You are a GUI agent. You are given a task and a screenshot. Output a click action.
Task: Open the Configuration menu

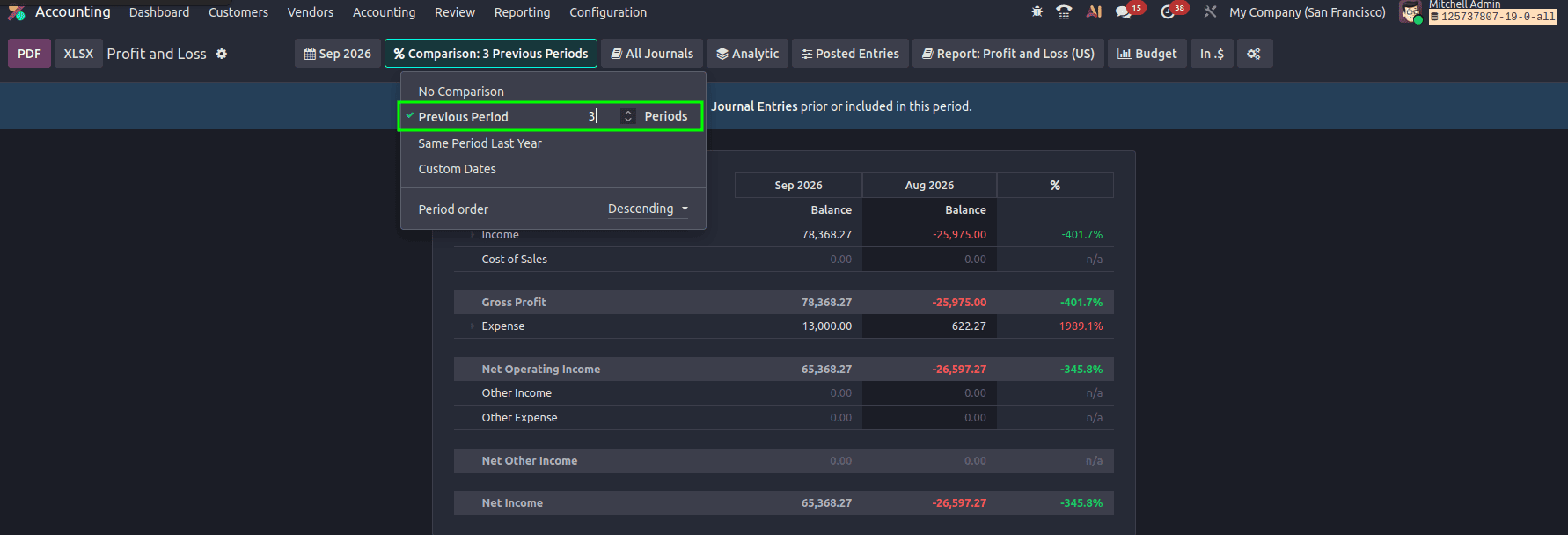coord(608,12)
